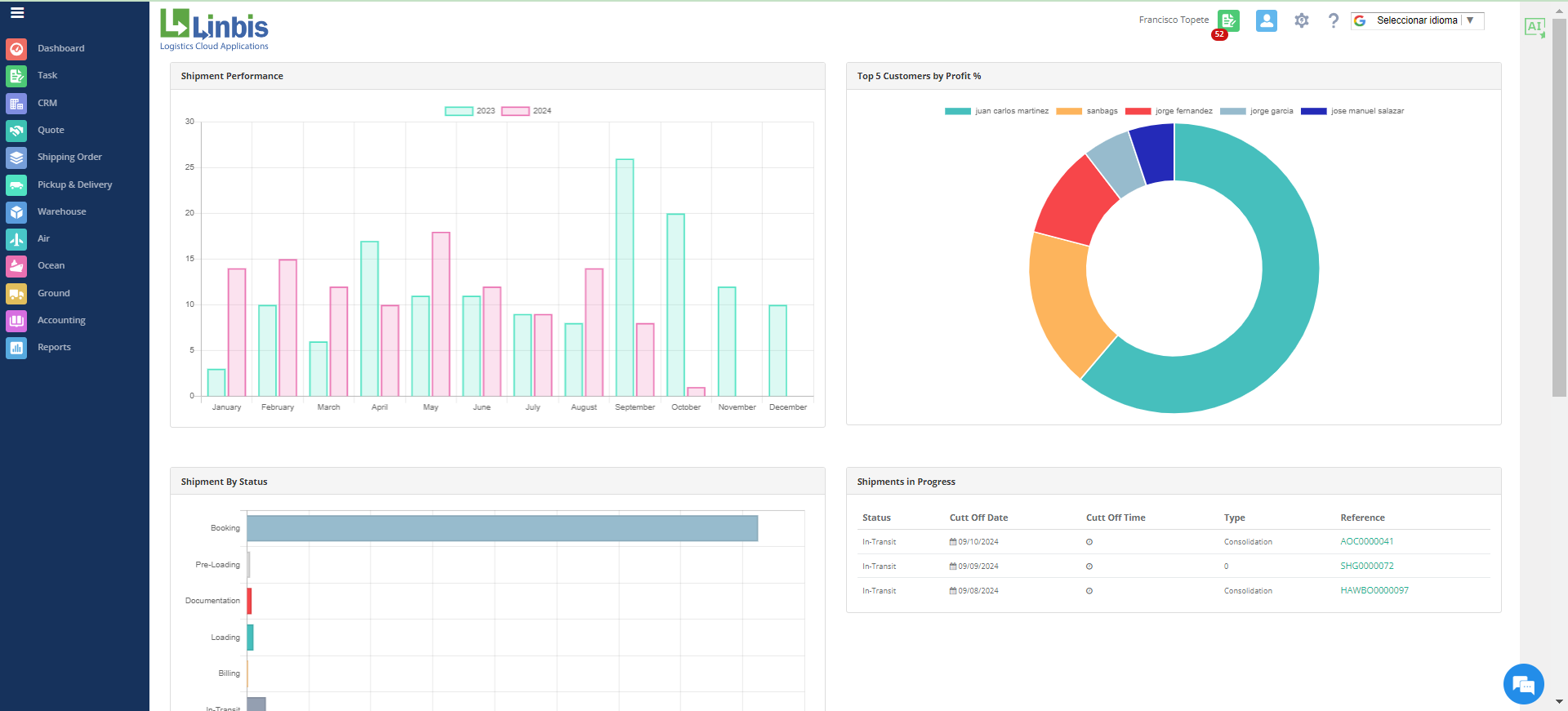This screenshot has width=1568, height=711.
Task: Open shipment reference AOC0000041
Action: (x=1367, y=541)
